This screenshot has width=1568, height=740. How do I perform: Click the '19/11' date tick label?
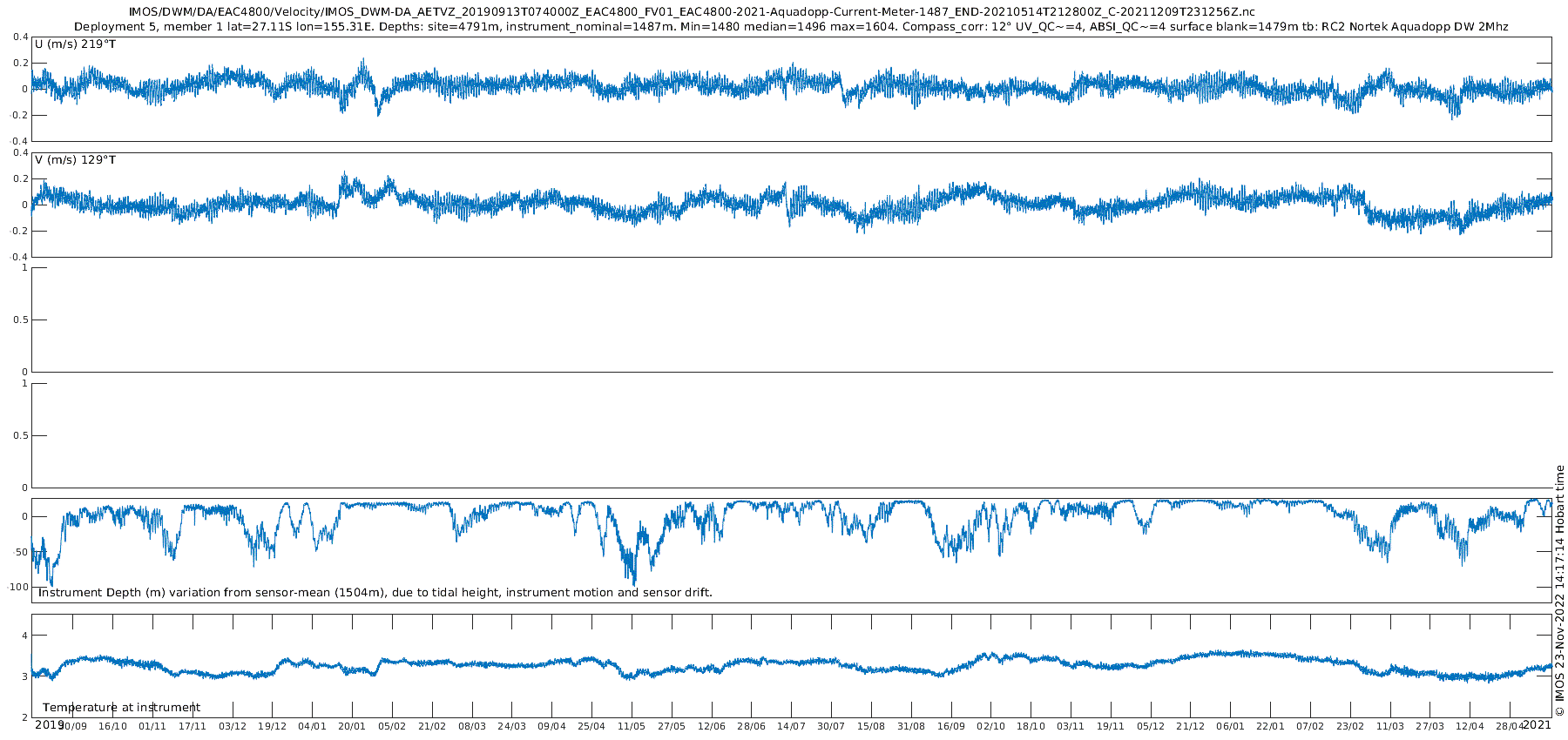(x=1111, y=726)
